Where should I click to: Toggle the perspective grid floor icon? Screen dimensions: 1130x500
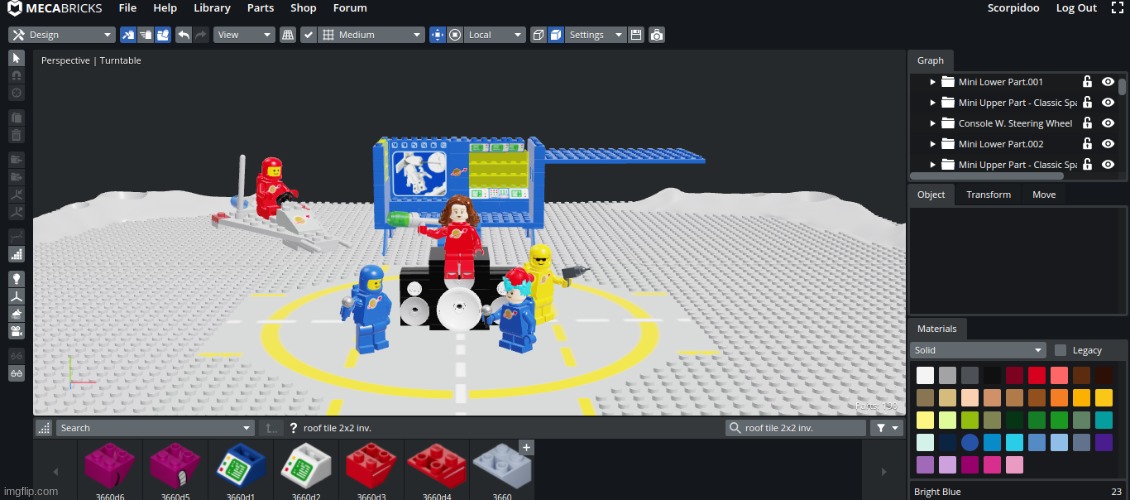click(288, 35)
